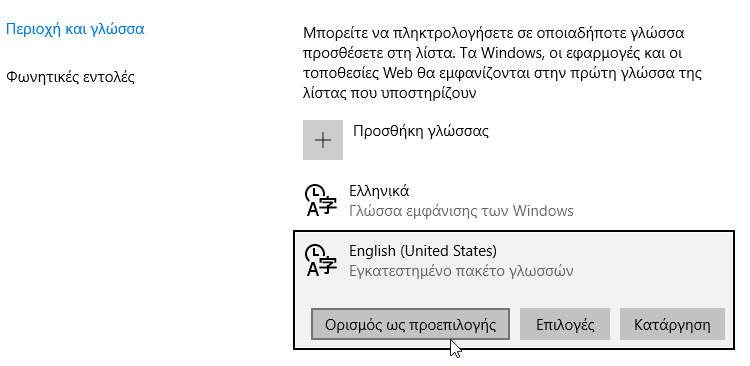Remove English using the Κατάργηση button

pyautogui.click(x=672, y=324)
